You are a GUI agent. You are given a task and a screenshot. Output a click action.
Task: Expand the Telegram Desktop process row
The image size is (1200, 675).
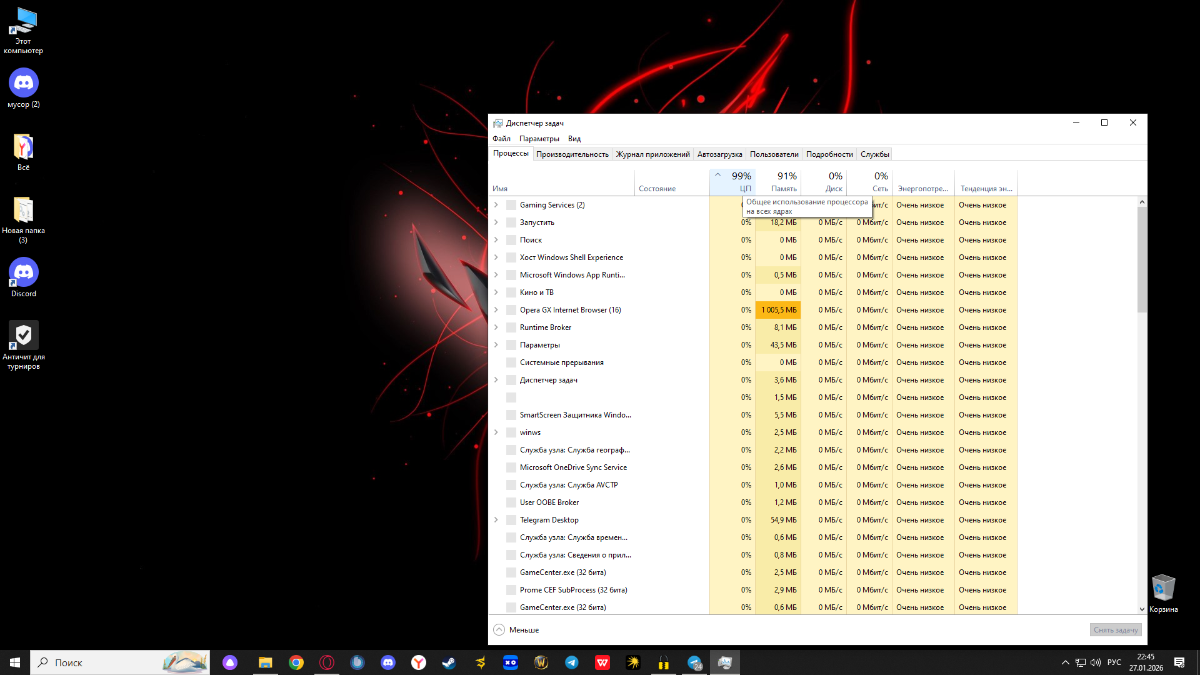click(x=496, y=520)
